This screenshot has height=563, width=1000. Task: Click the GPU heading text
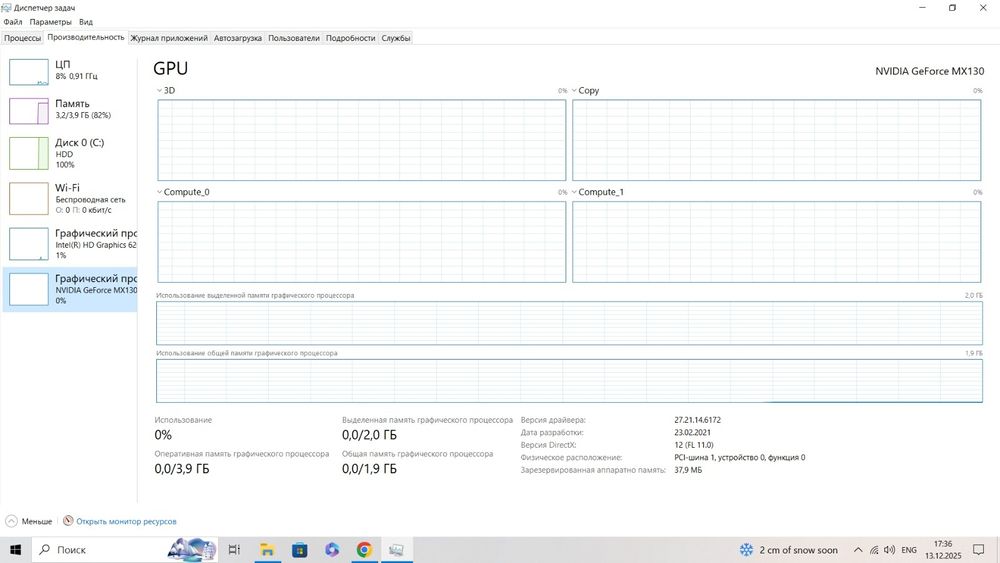point(170,68)
